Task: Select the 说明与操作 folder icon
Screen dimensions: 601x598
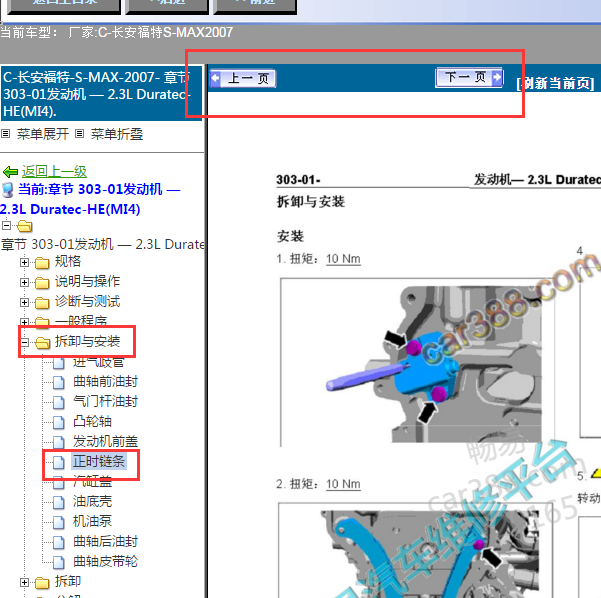Action: tap(42, 283)
